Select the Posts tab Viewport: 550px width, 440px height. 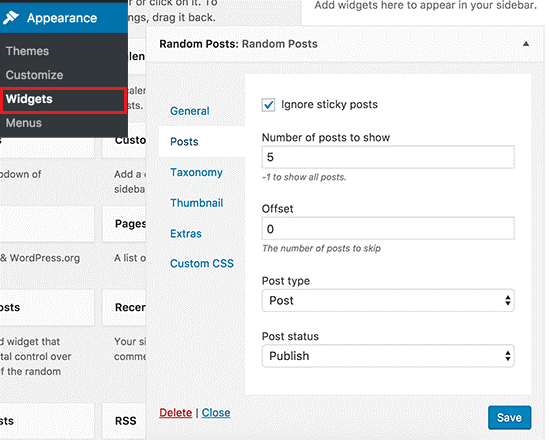click(x=184, y=141)
